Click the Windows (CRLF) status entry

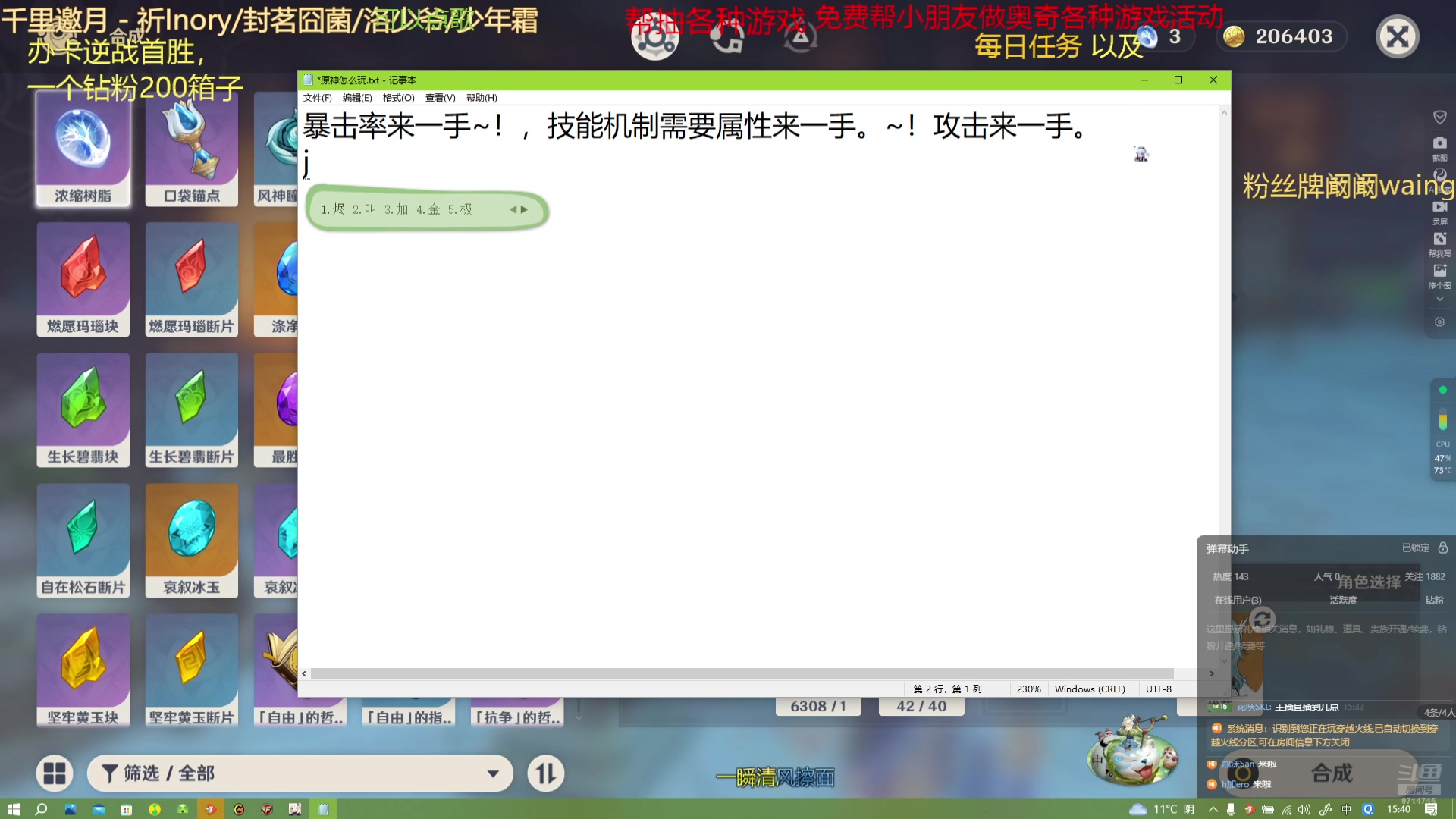(1090, 689)
